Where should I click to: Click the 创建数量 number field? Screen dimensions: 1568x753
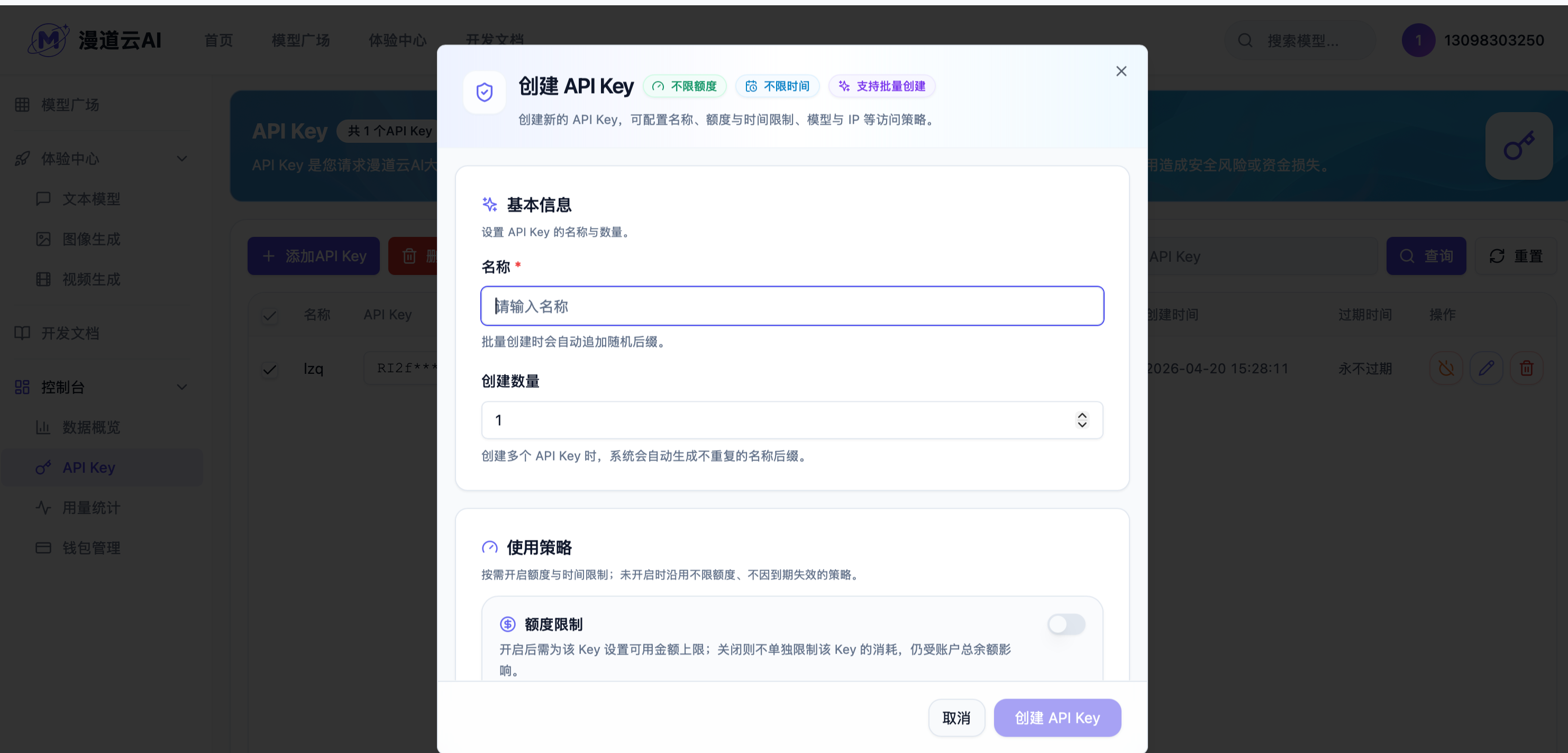point(792,420)
